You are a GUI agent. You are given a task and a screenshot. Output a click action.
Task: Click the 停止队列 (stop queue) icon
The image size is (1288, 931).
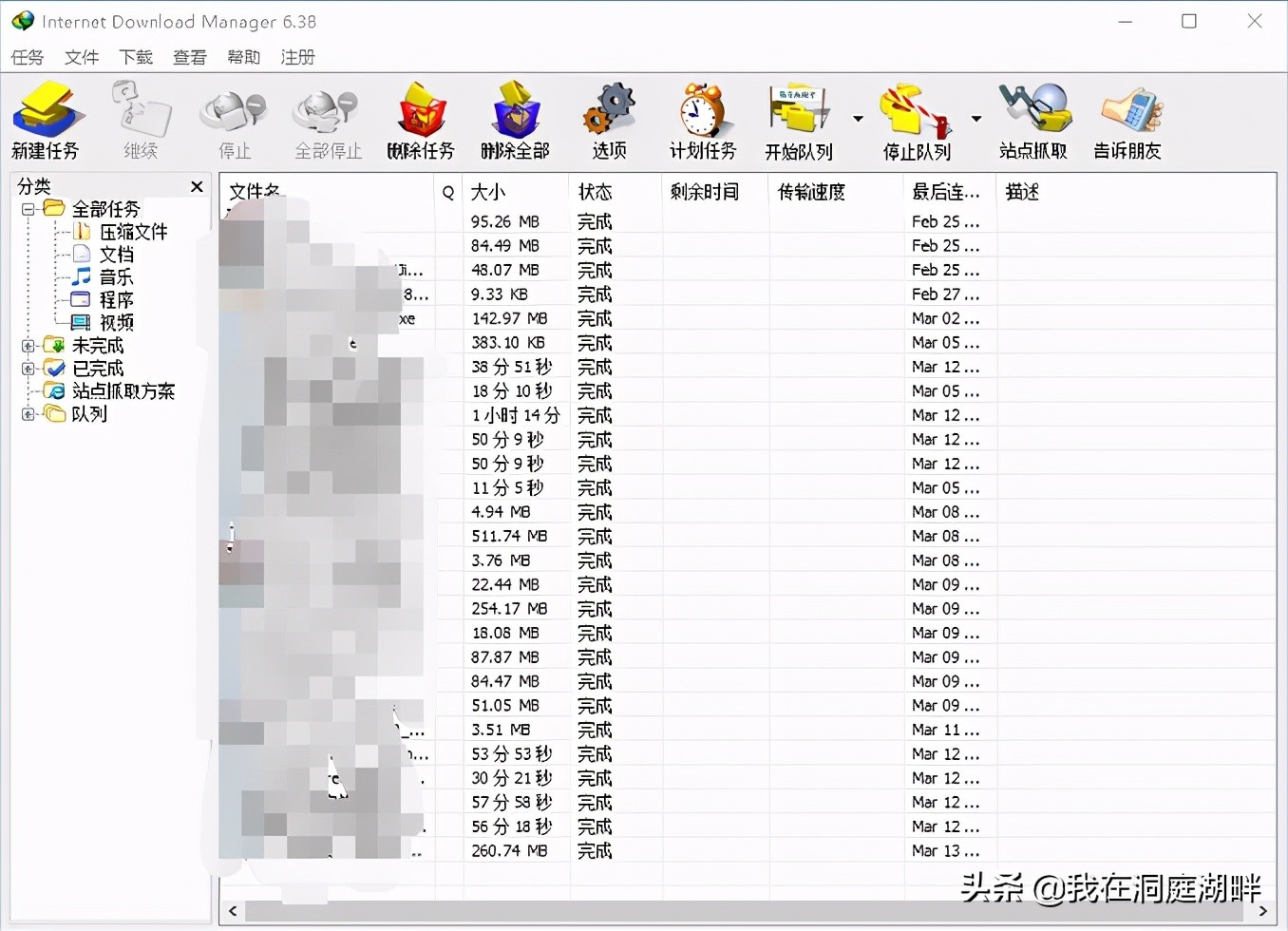(917, 121)
